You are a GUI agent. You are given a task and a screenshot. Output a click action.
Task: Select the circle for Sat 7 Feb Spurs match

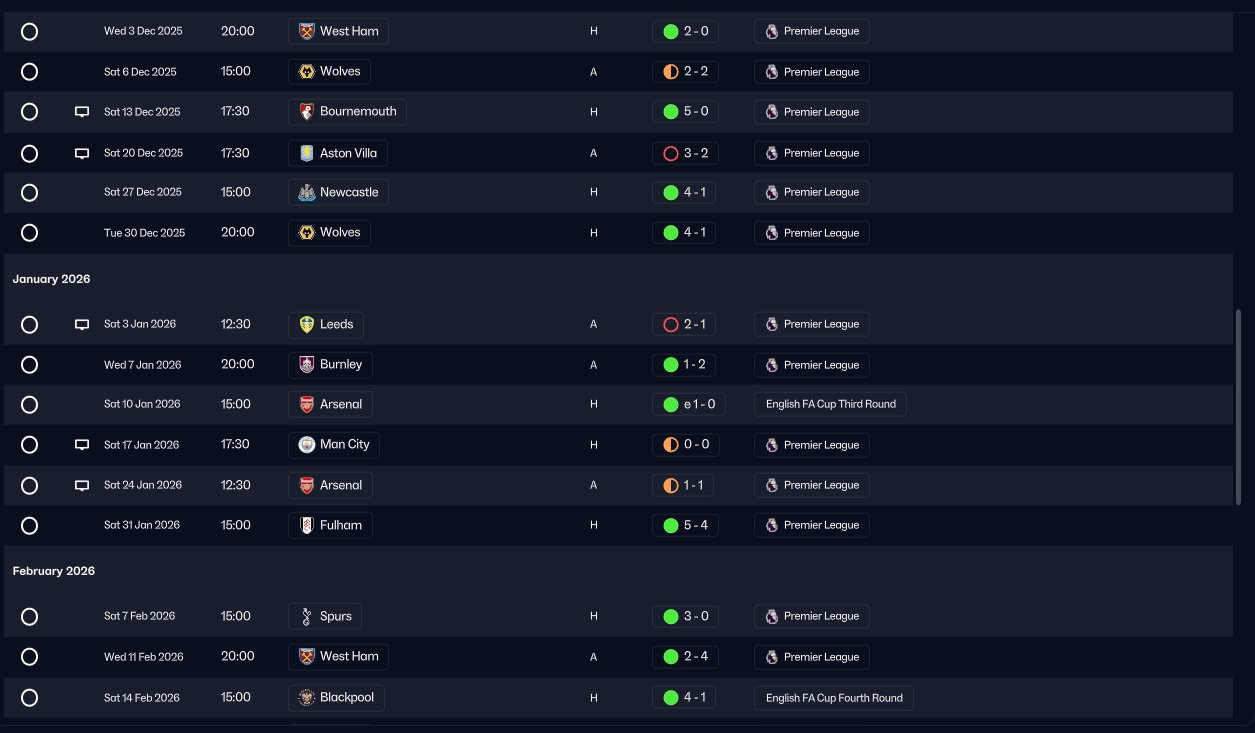tap(30, 617)
